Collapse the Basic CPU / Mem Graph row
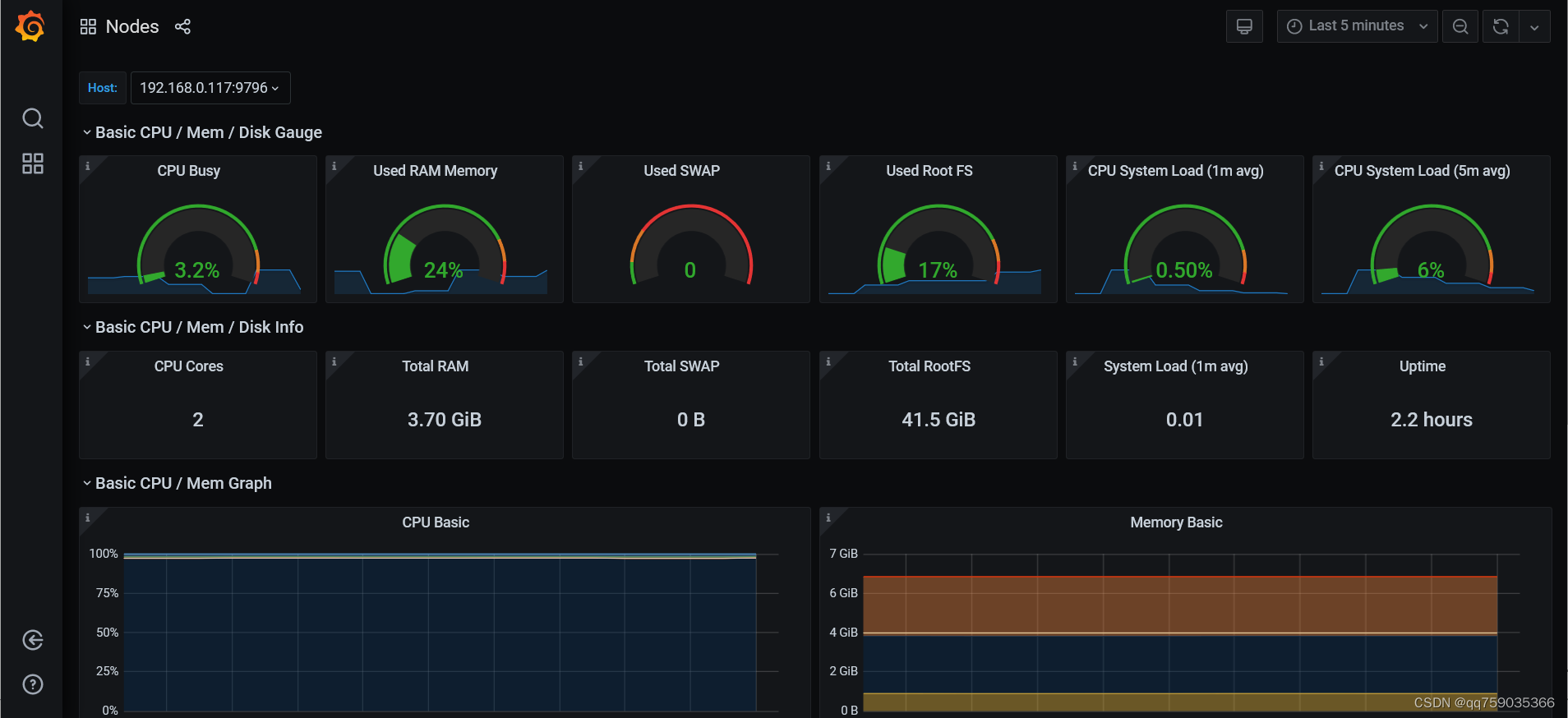1568x718 pixels. [177, 483]
